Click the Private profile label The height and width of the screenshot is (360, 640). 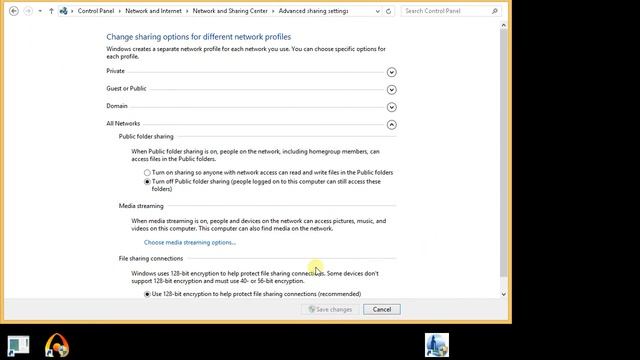click(116, 71)
